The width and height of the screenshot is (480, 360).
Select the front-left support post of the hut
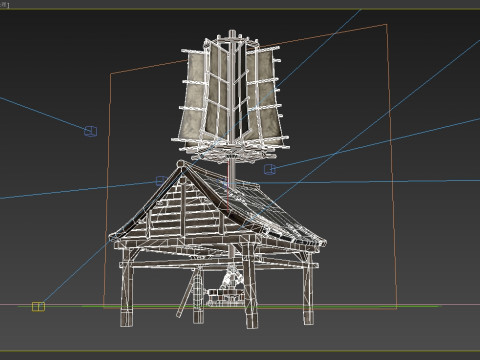(x=127, y=287)
